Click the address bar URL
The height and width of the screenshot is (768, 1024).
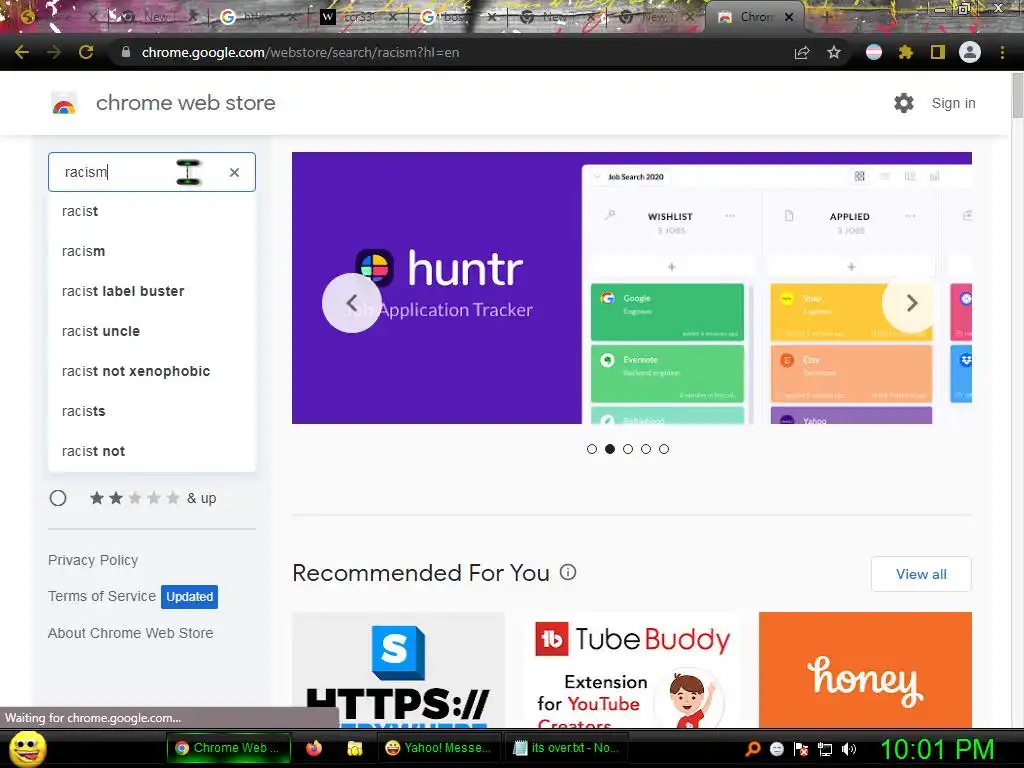tap(300, 52)
